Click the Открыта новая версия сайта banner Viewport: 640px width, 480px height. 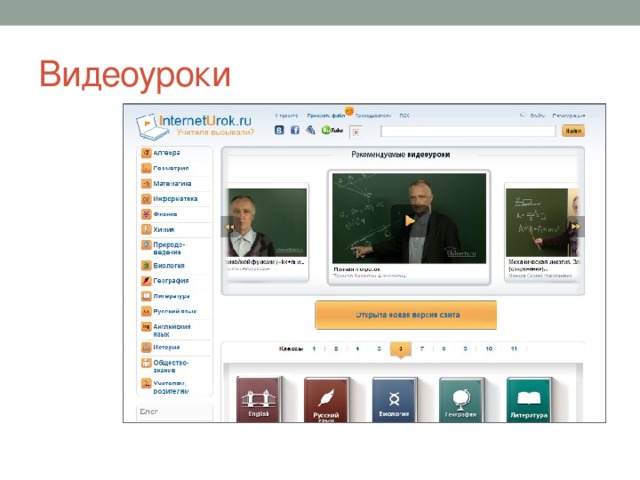[x=406, y=315]
